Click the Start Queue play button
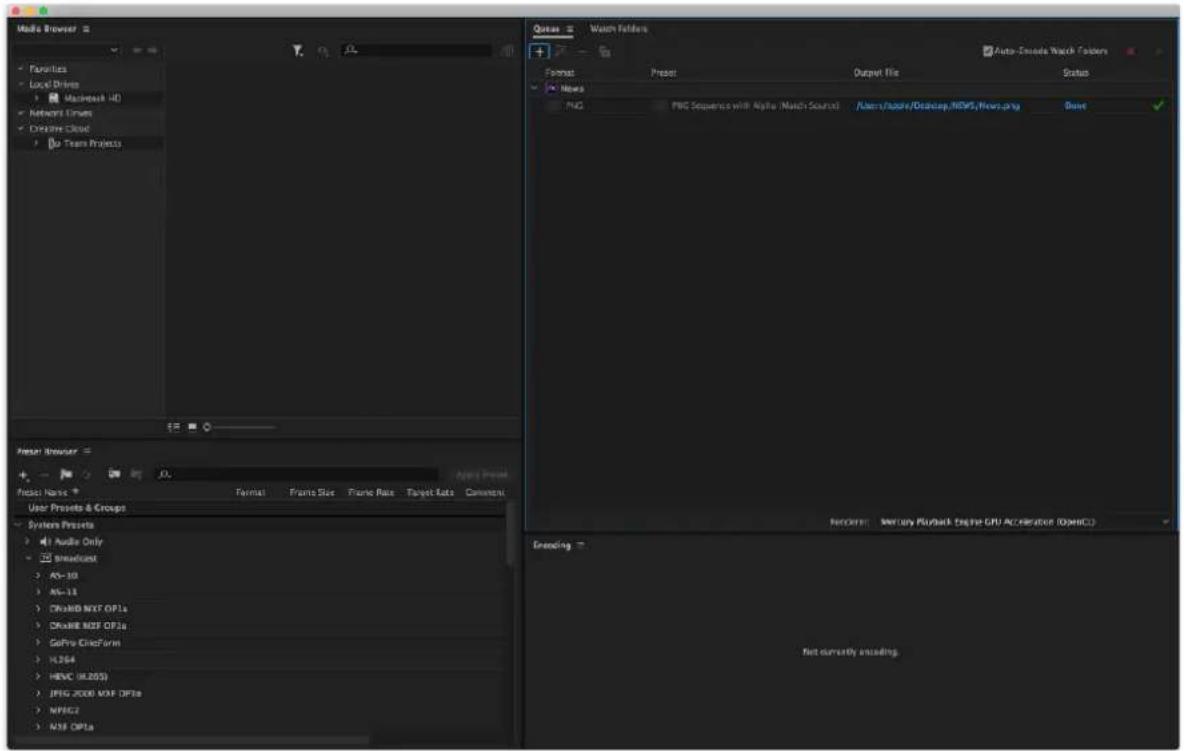The image size is (1184, 751). click(x=1158, y=51)
